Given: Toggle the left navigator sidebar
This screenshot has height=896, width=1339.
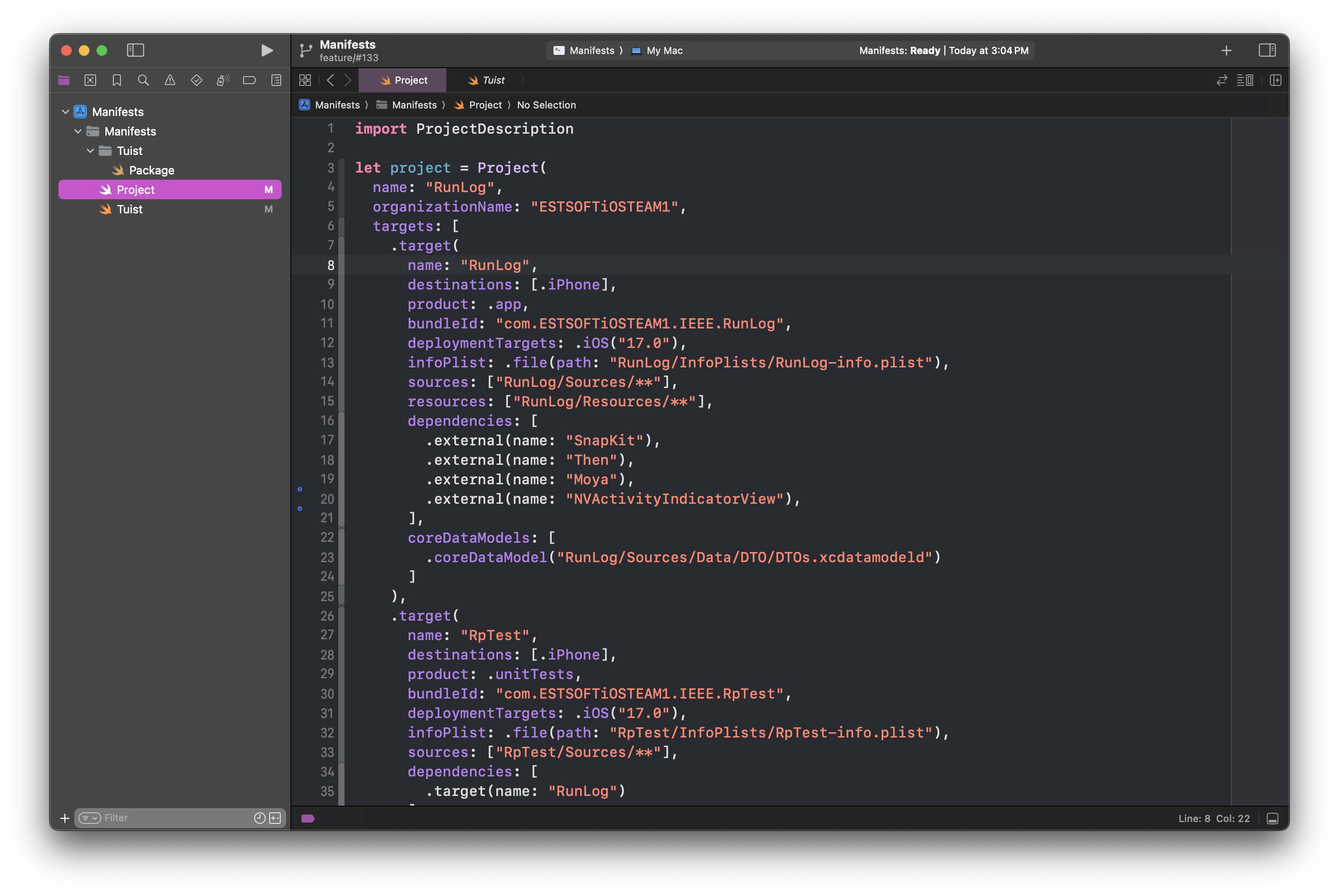Looking at the screenshot, I should pos(135,50).
